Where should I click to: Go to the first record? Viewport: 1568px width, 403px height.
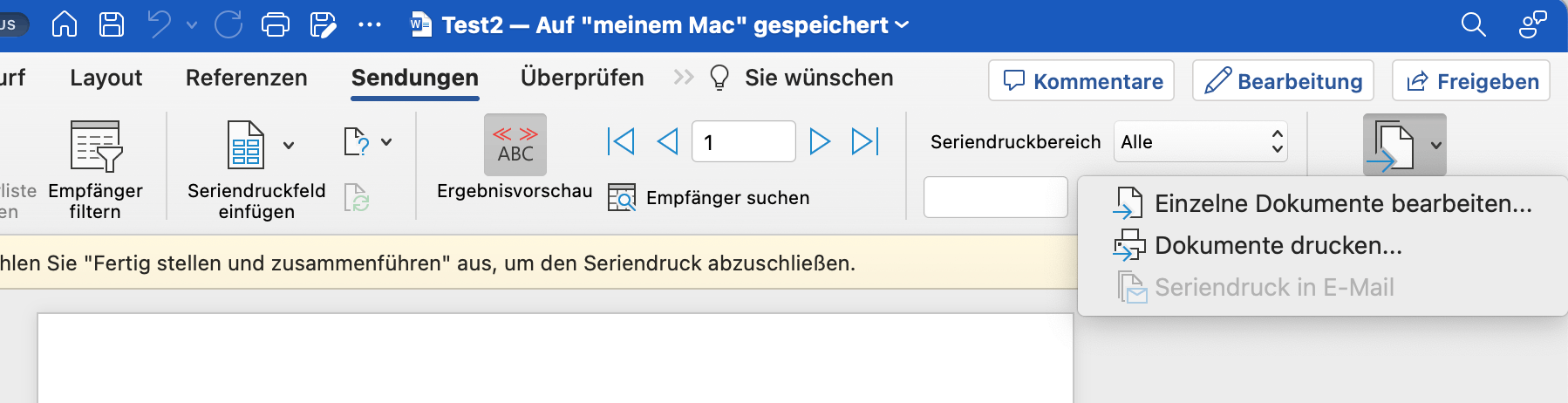point(621,141)
